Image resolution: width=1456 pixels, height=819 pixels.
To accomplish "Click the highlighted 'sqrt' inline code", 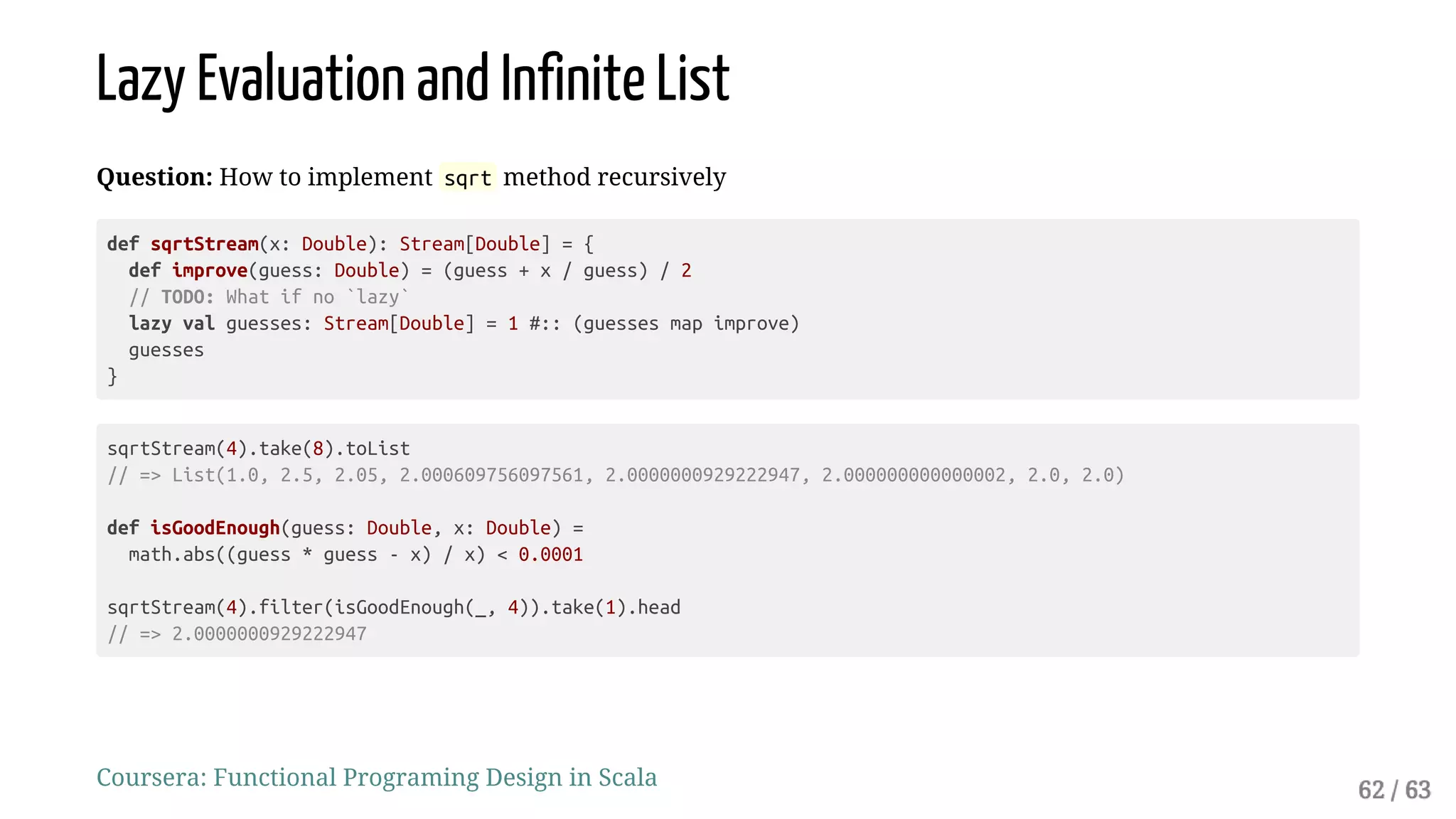I will tap(468, 178).
